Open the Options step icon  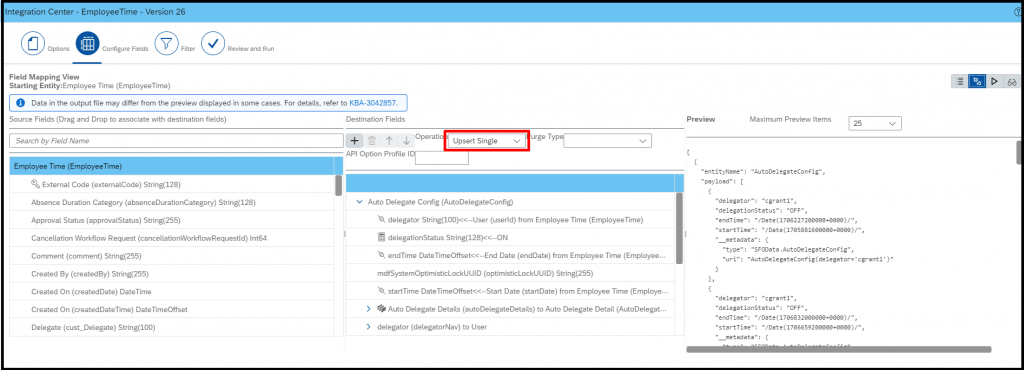pos(31,44)
